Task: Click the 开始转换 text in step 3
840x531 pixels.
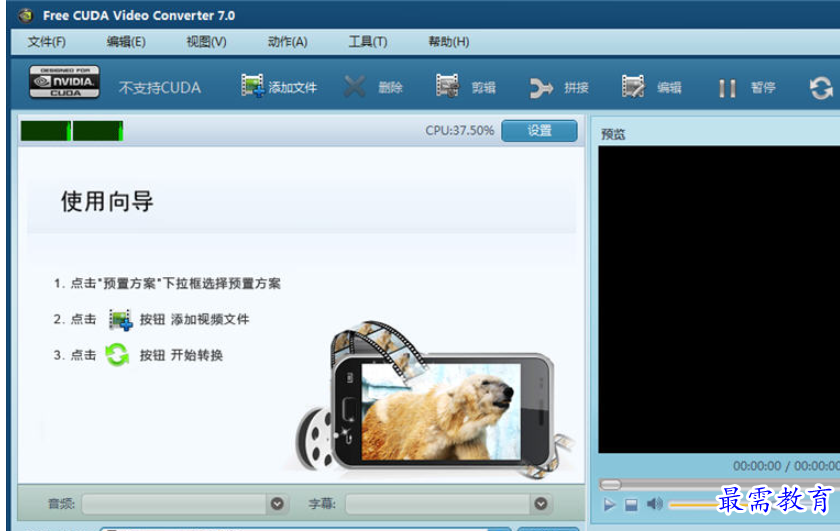Action: (x=197, y=355)
